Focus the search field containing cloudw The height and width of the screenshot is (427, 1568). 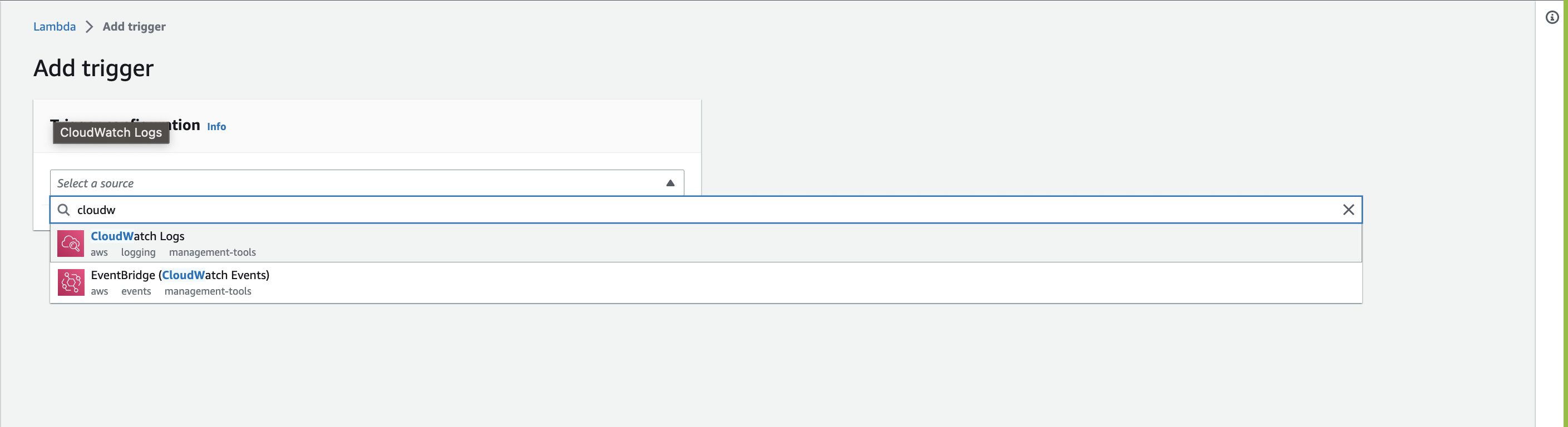point(669,210)
